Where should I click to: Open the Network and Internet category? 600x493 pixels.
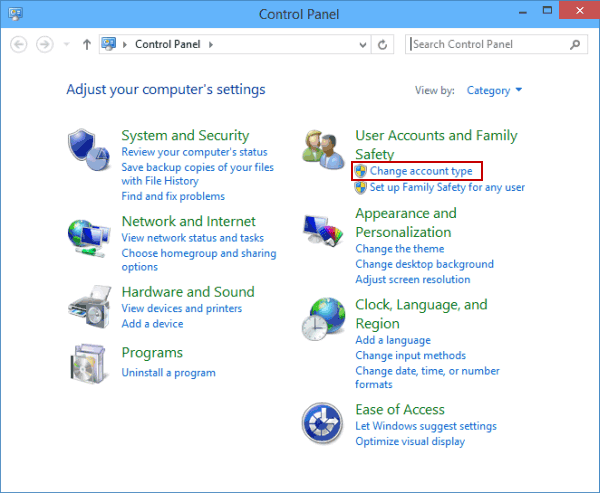[188, 221]
